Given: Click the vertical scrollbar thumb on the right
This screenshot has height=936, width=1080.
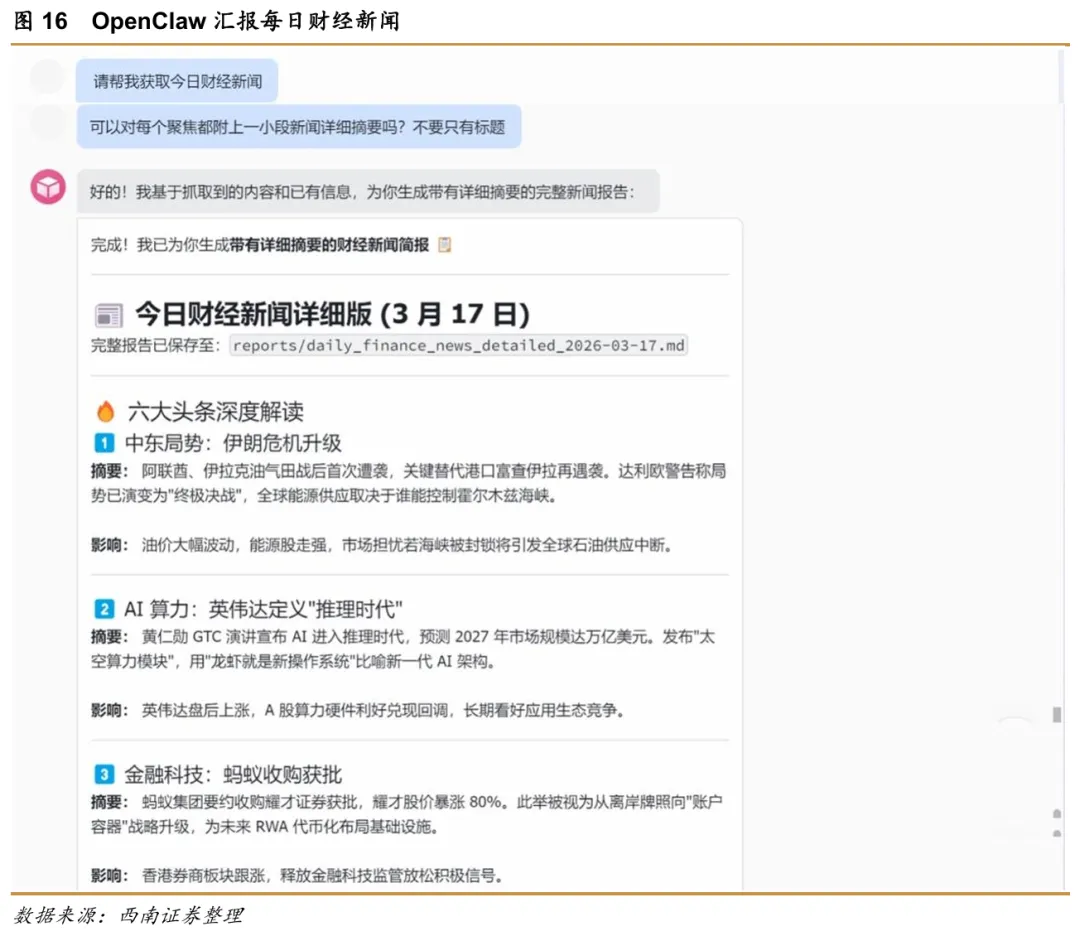Looking at the screenshot, I should (1057, 714).
